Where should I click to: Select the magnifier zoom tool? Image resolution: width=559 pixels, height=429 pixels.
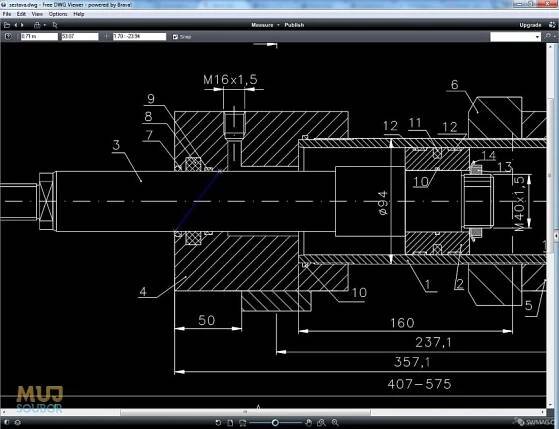tap(335, 423)
